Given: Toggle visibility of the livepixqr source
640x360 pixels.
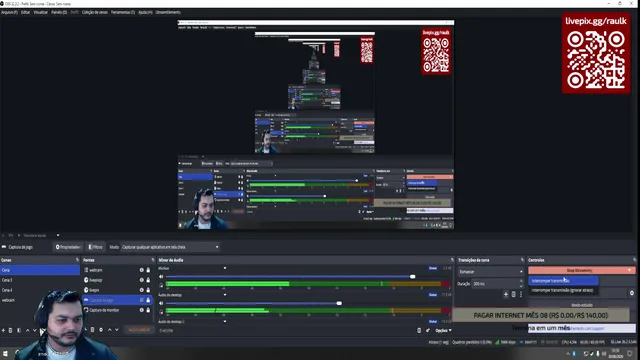Looking at the screenshot, I should 142,280.
